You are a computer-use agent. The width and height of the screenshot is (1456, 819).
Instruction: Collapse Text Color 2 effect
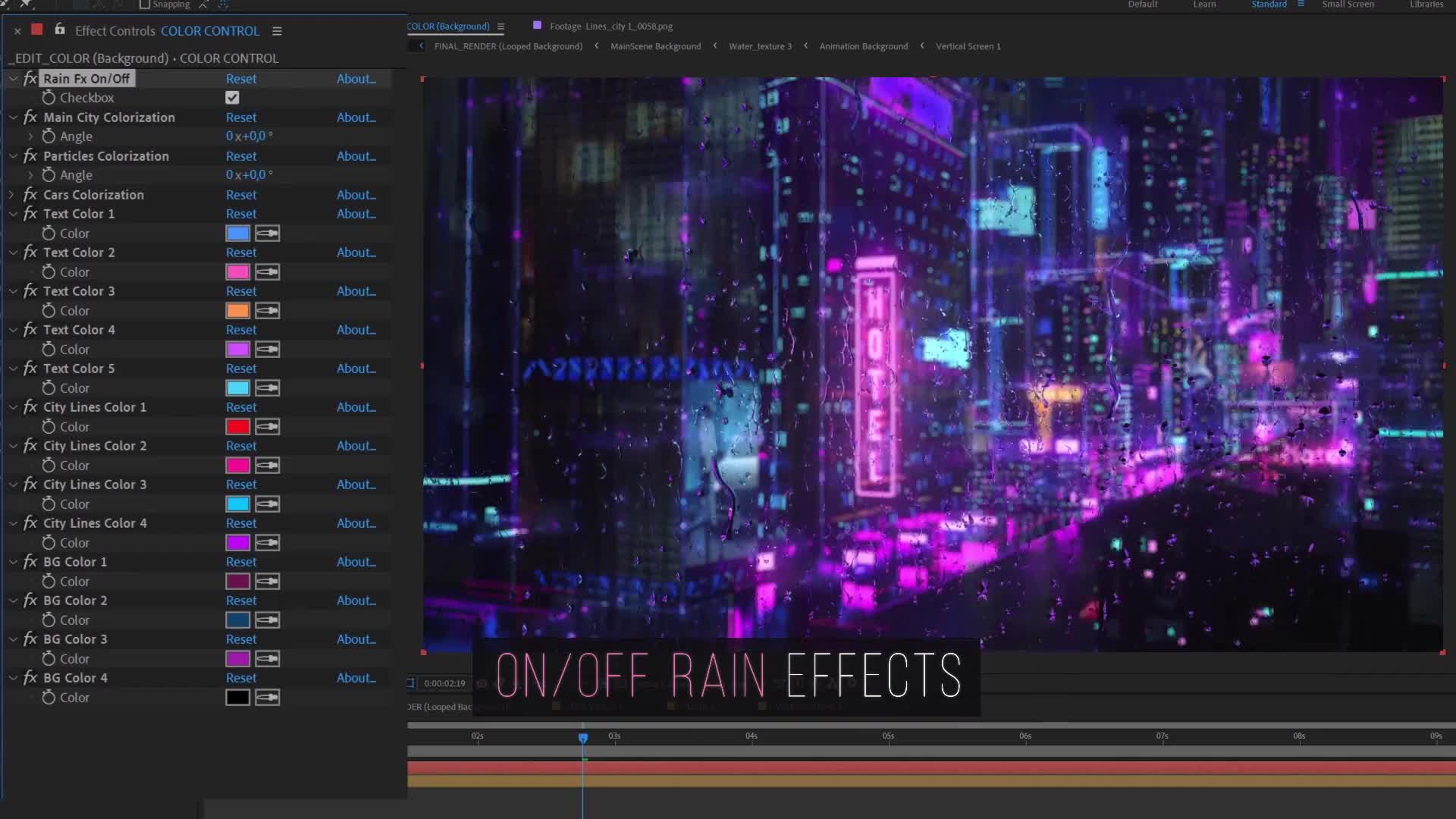point(13,253)
